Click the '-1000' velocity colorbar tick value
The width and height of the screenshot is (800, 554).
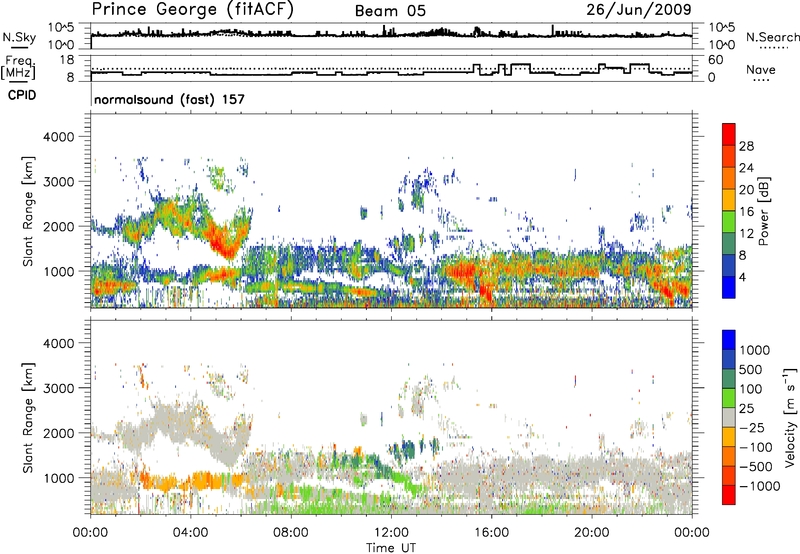tap(759, 486)
